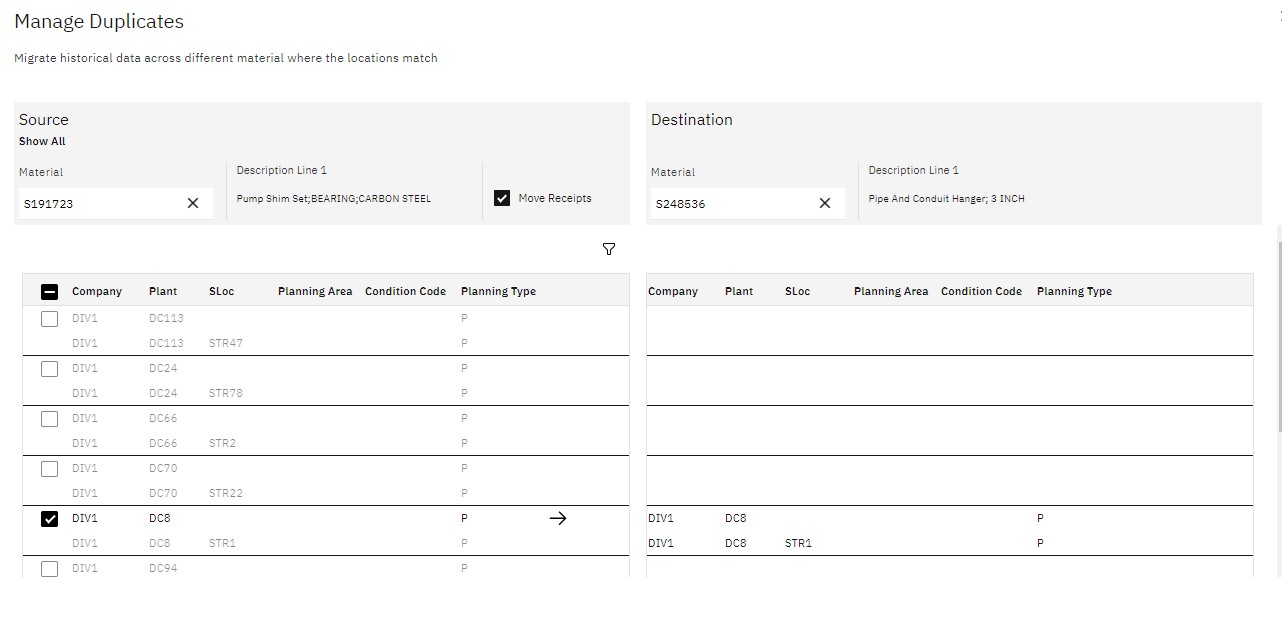Check the DC66 row checkbox
The width and height of the screenshot is (1282, 625).
(x=49, y=418)
